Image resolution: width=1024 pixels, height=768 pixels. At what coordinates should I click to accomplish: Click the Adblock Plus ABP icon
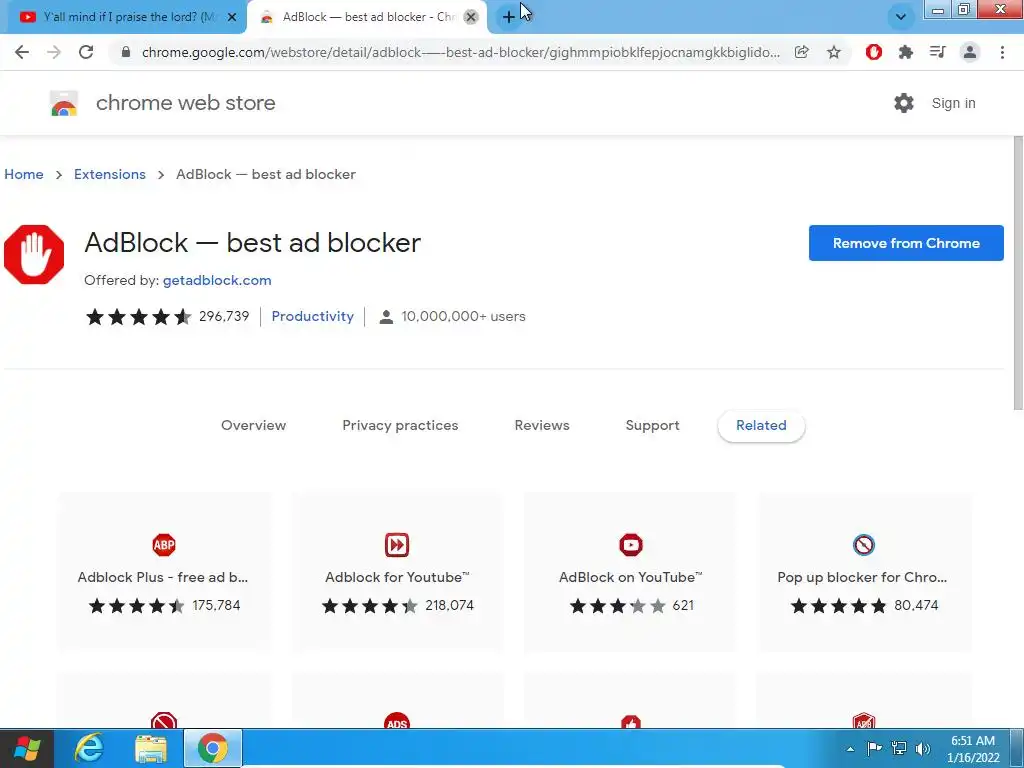tap(164, 545)
